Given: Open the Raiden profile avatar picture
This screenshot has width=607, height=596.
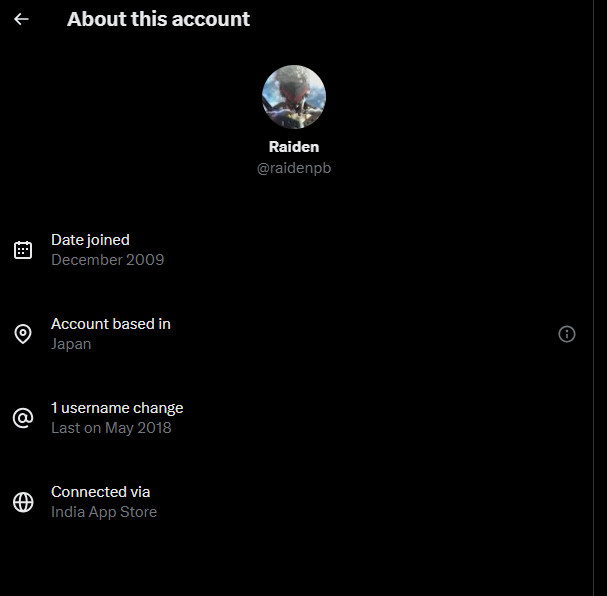Looking at the screenshot, I should pyautogui.click(x=294, y=97).
